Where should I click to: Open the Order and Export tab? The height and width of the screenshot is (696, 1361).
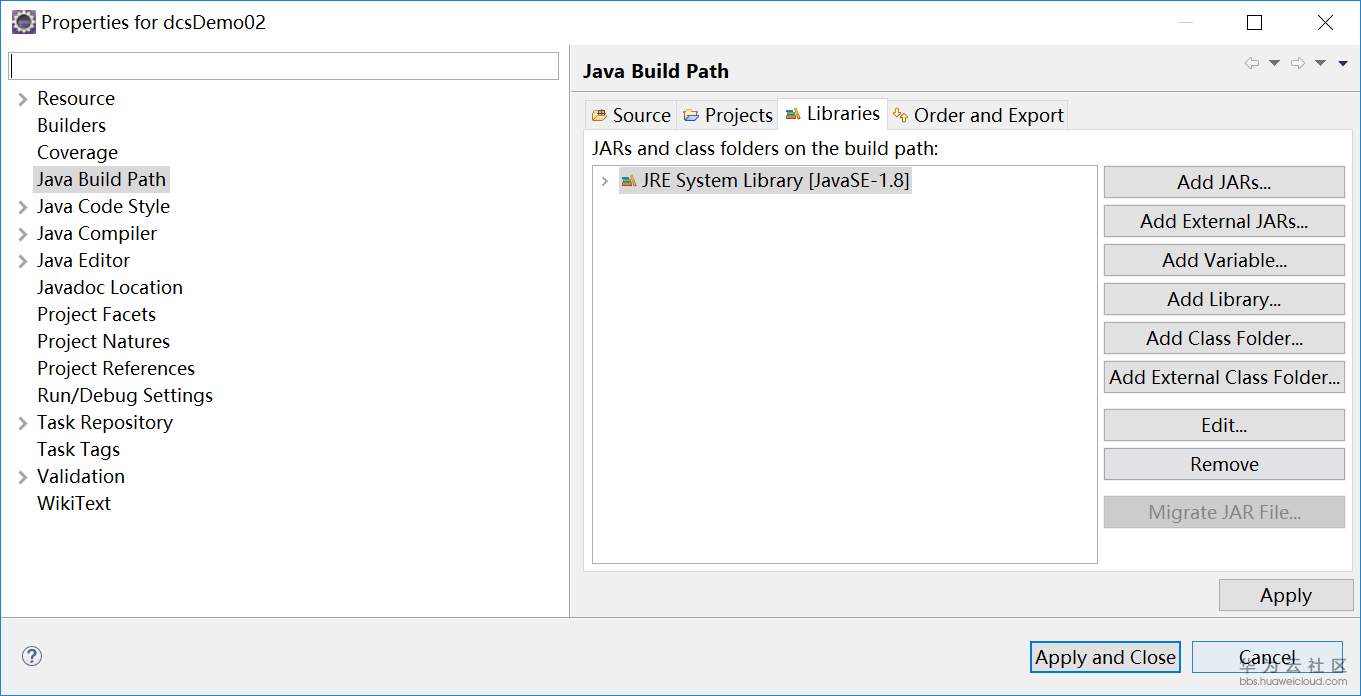point(978,115)
